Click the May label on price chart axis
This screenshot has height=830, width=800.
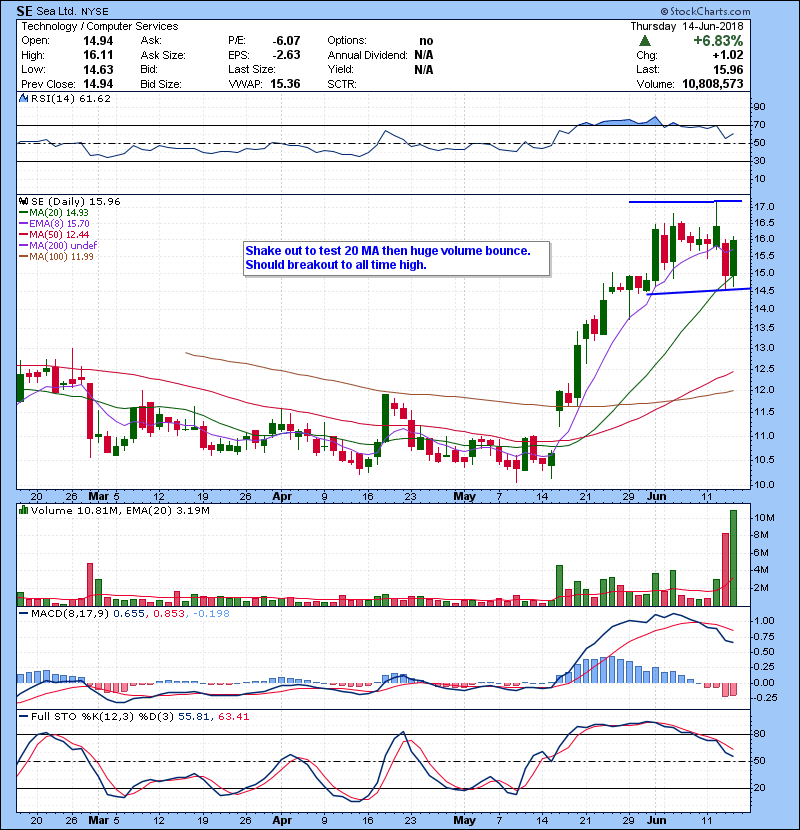pos(464,497)
